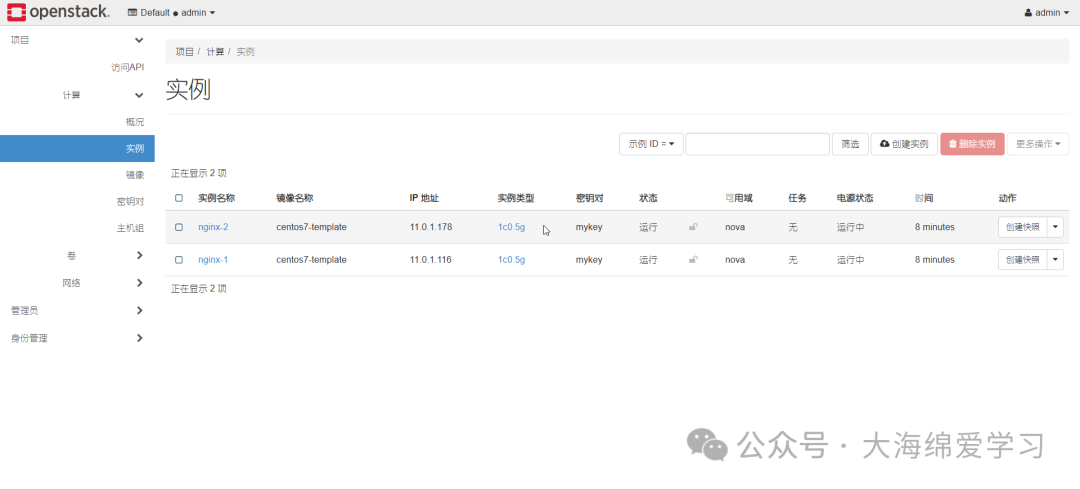This screenshot has width=1080, height=489.
Task: Open 概况 in sidebar
Action: point(135,122)
